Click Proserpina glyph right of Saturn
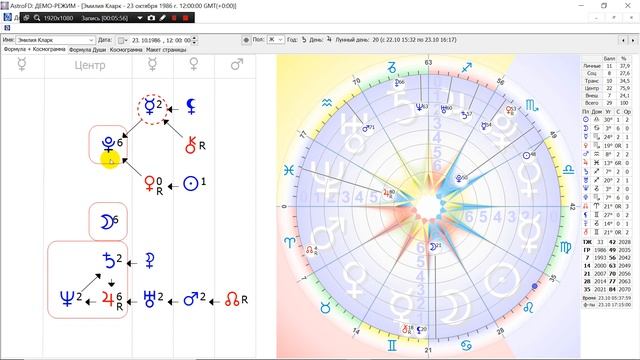 [149, 261]
